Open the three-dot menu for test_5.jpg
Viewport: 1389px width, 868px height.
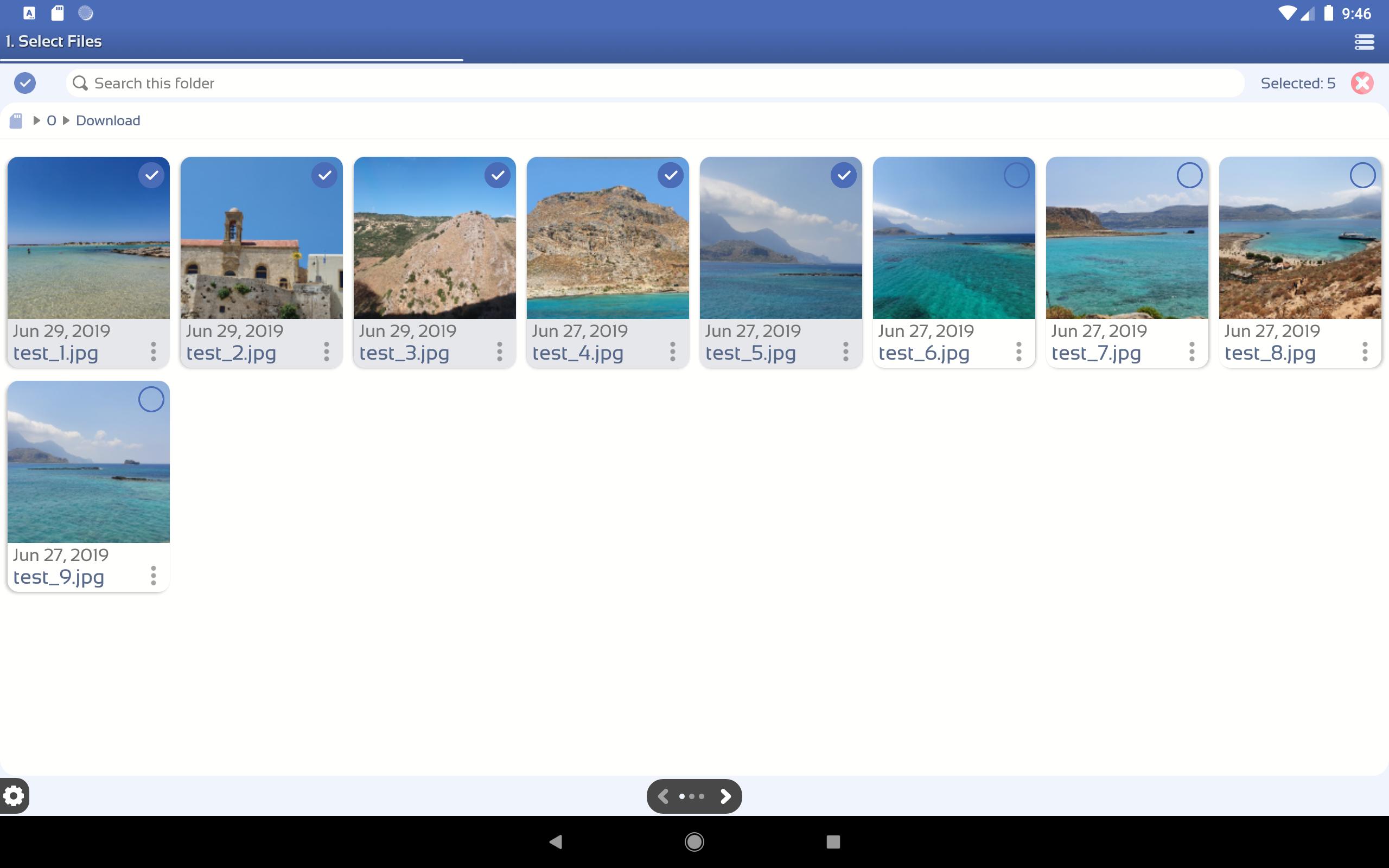845,352
